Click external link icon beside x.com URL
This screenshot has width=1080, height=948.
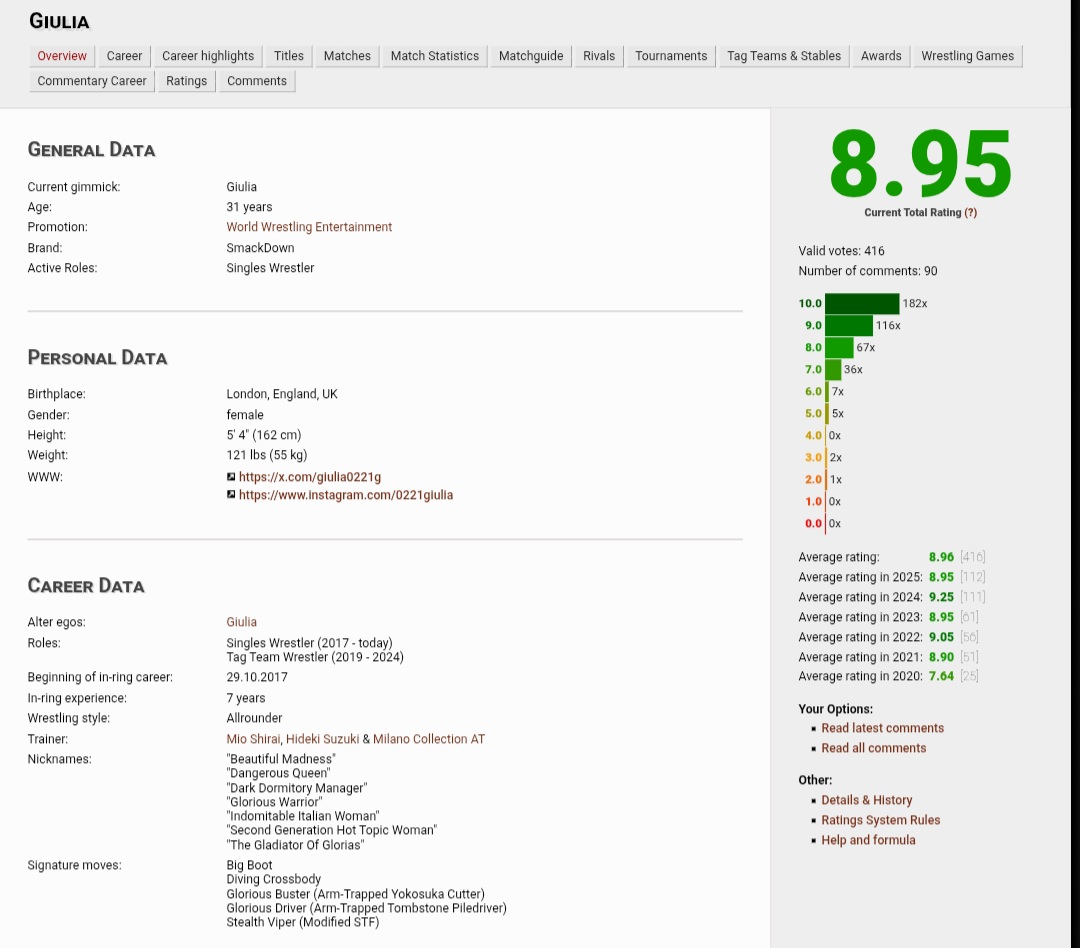coord(231,478)
